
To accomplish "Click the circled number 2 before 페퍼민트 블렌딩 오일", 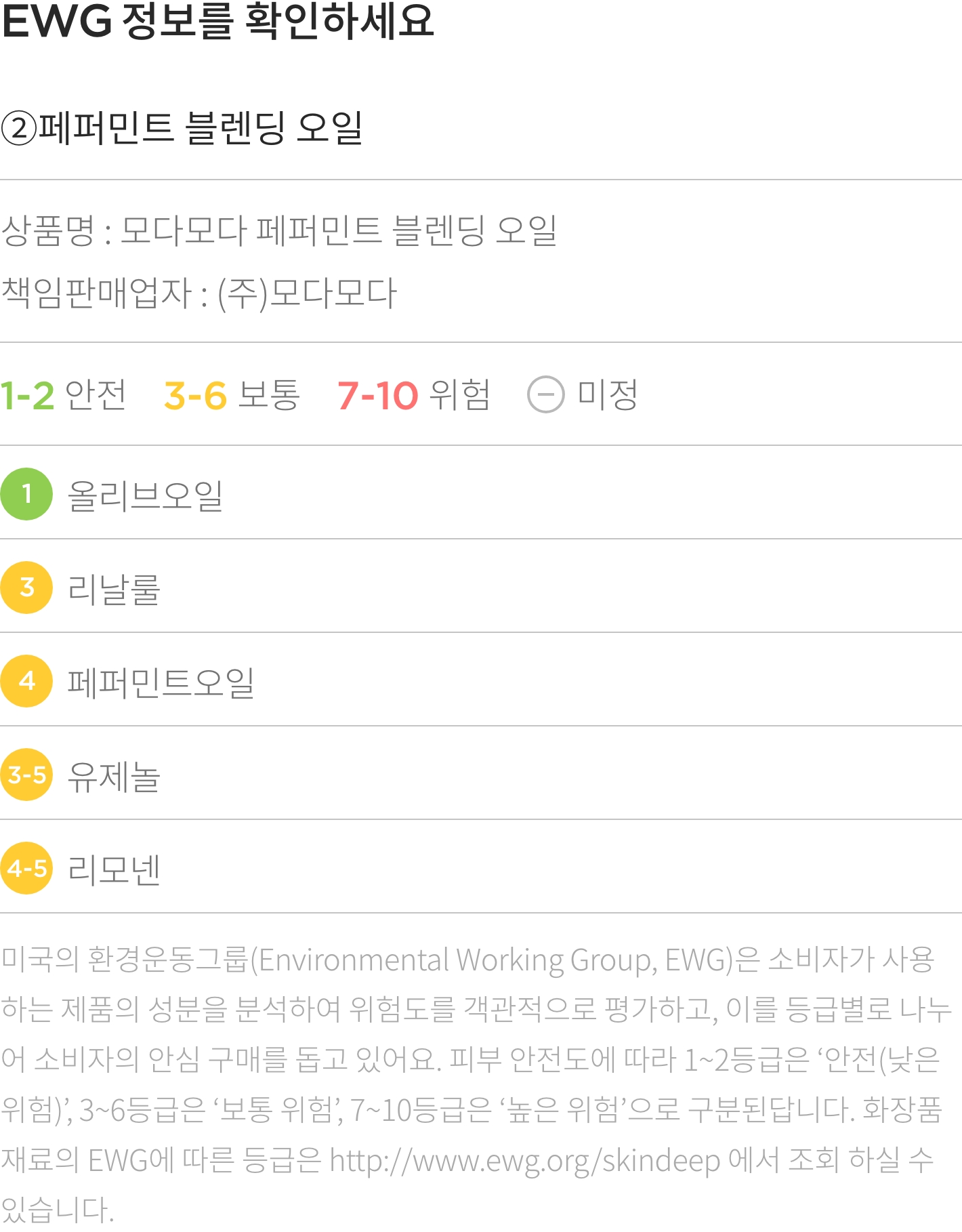I will [18, 128].
